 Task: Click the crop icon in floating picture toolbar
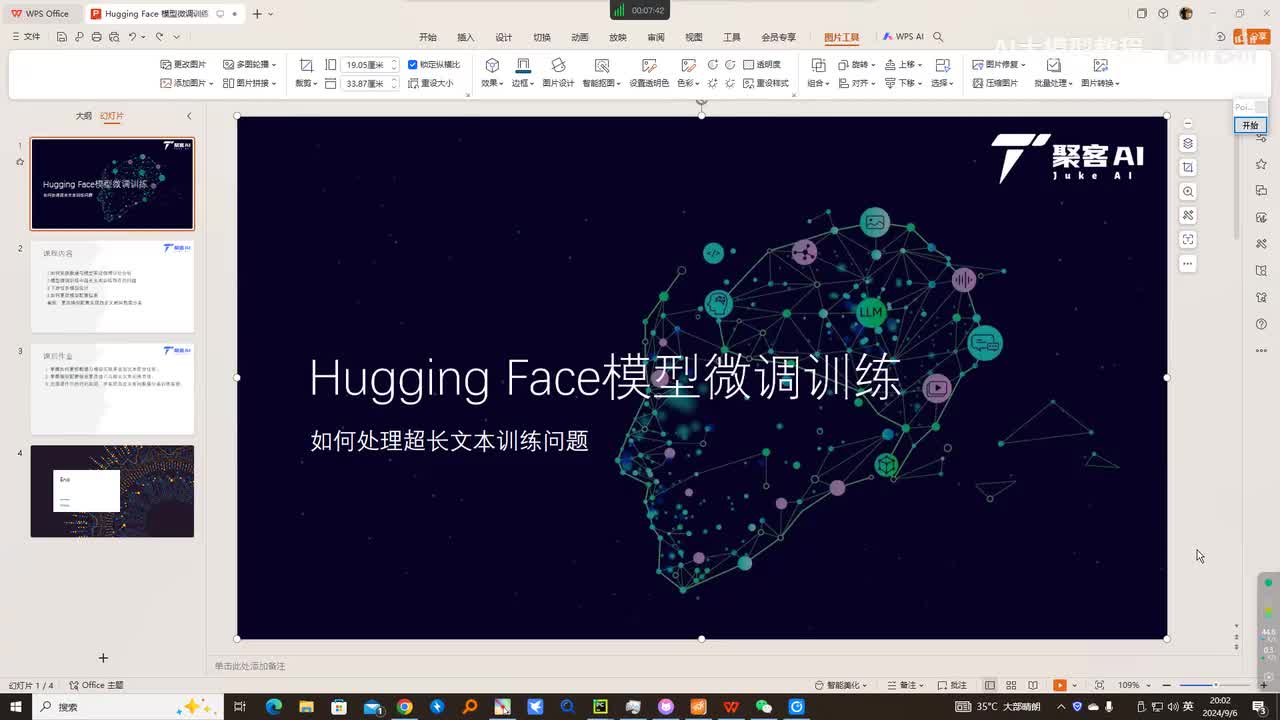pos(1188,167)
